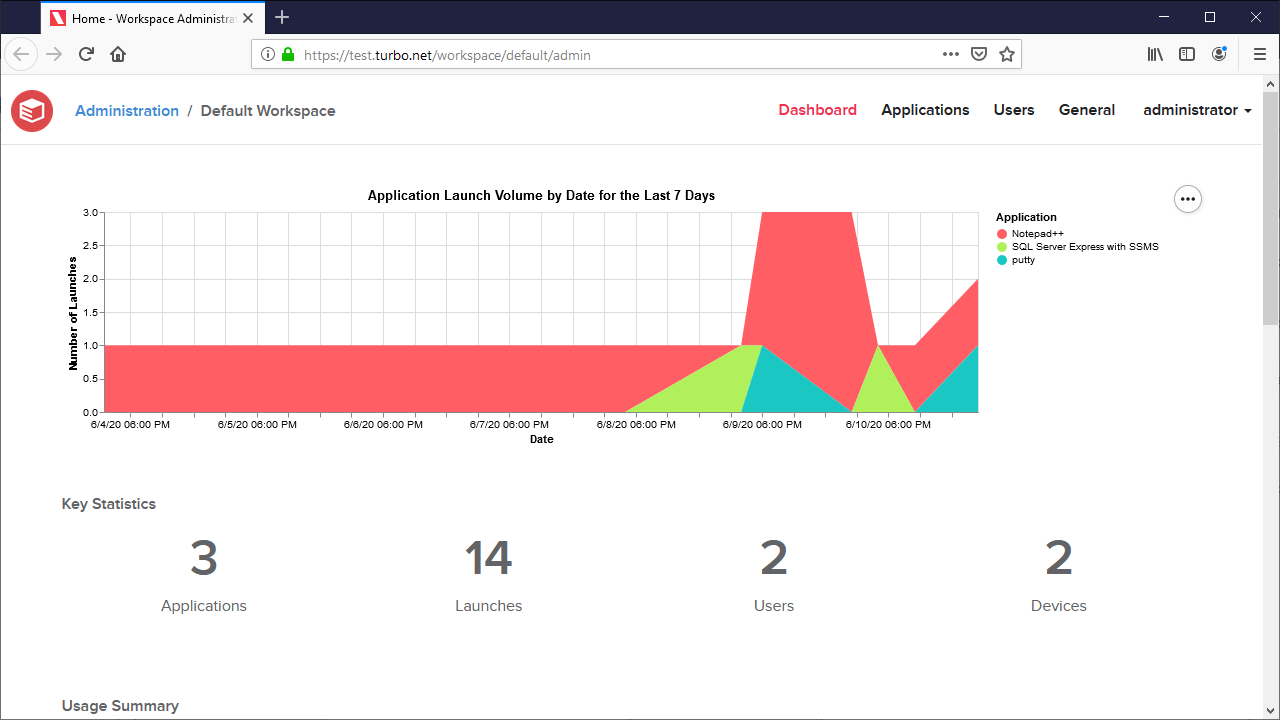This screenshot has width=1280, height=720.
Task: Reload the page with the refresh icon
Action: pos(86,54)
